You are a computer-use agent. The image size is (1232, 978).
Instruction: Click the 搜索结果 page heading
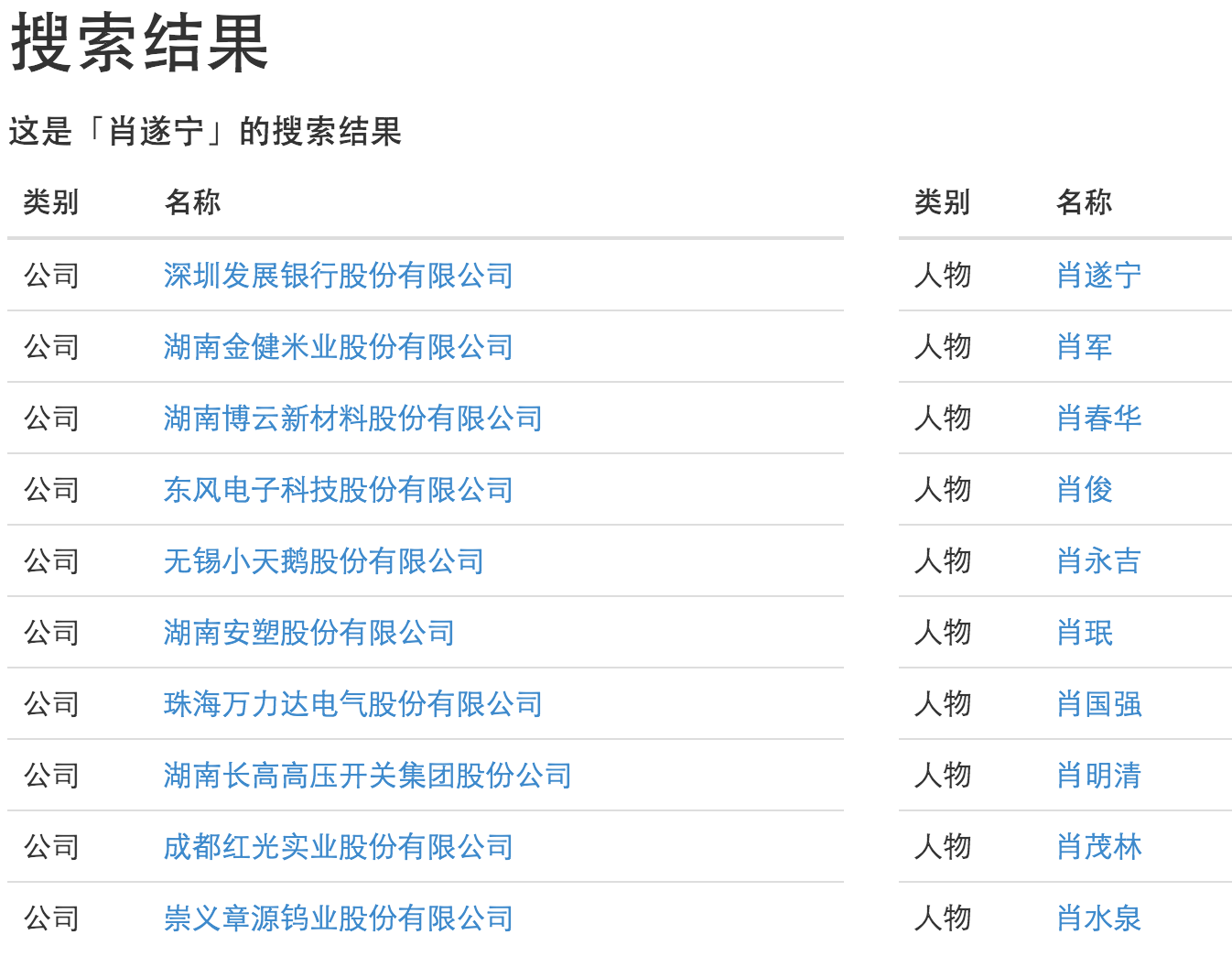click(x=139, y=44)
